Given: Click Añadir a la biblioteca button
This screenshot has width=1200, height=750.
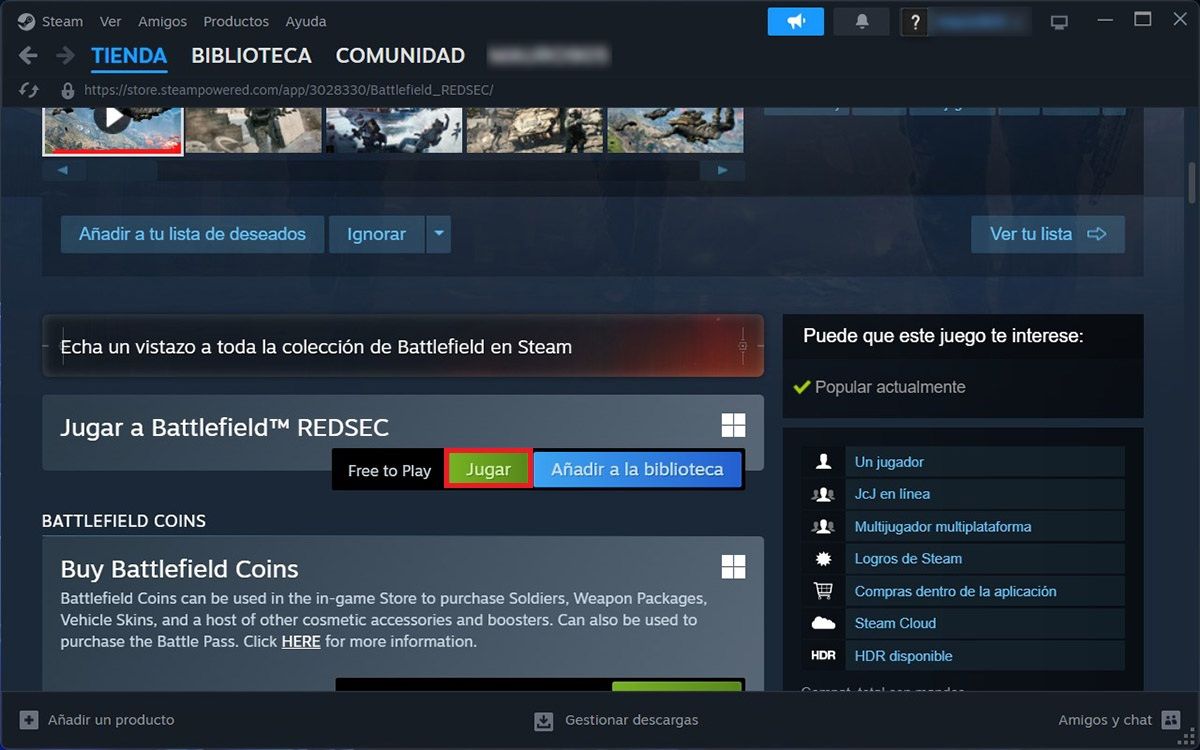Looking at the screenshot, I should pos(637,470).
